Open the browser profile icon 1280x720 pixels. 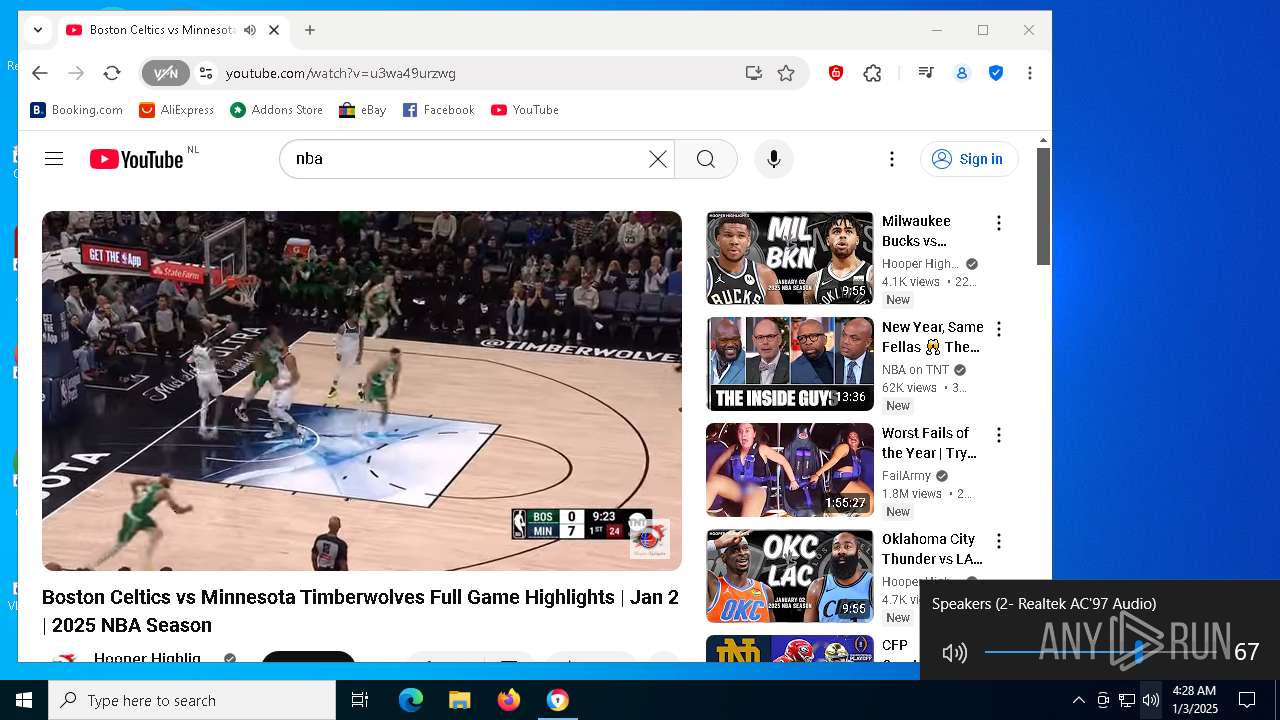tap(962, 73)
